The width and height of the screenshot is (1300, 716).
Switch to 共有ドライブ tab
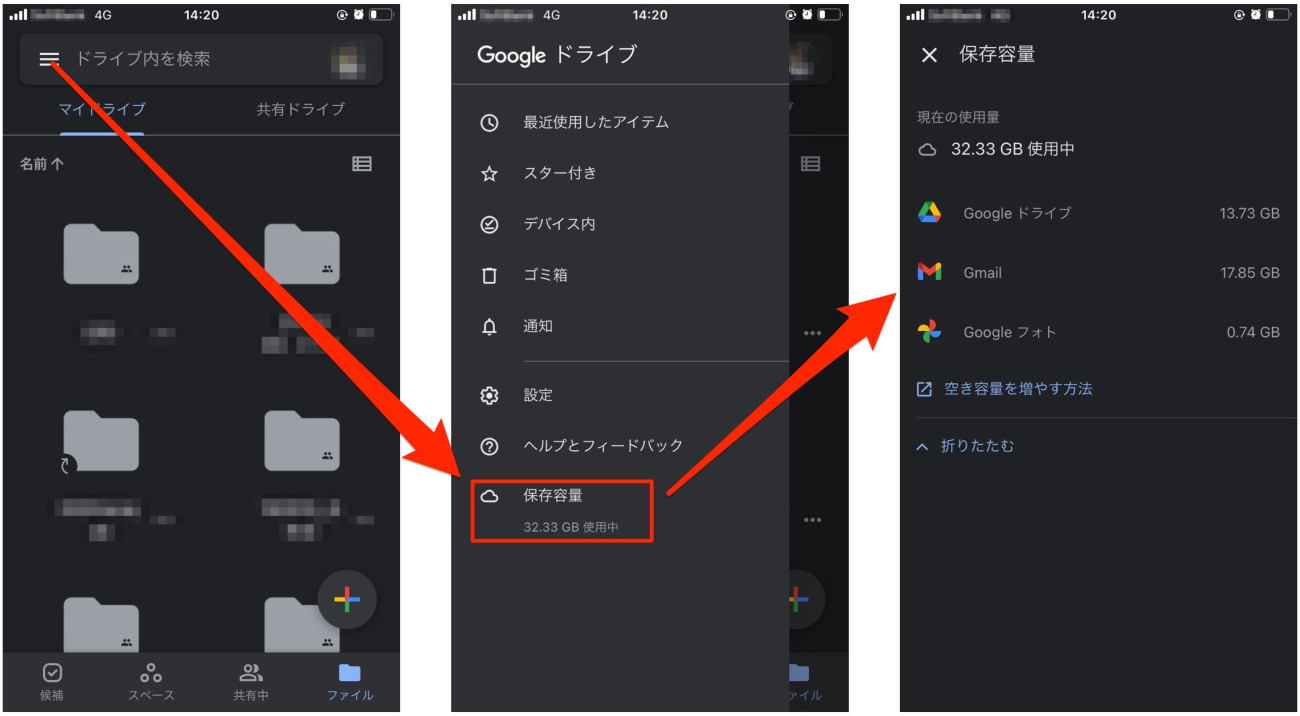pyautogui.click(x=302, y=109)
